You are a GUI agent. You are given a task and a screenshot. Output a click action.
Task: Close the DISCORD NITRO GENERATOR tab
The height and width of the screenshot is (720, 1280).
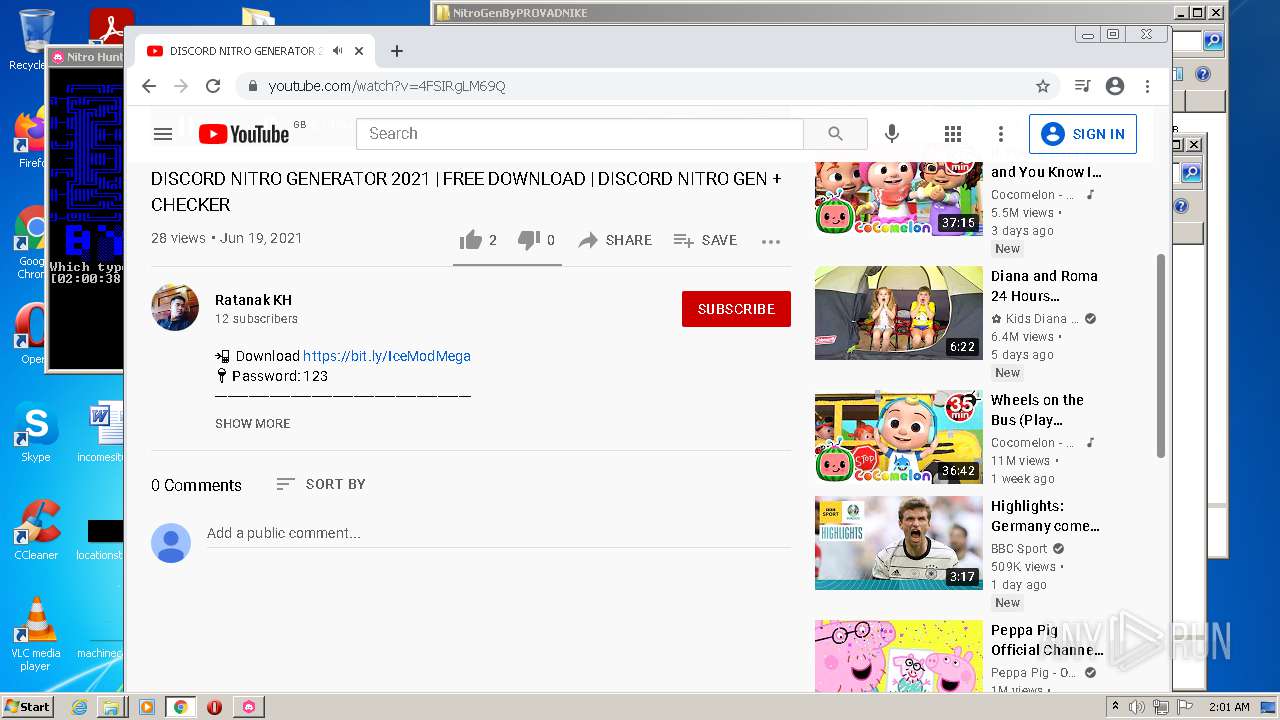(x=360, y=51)
